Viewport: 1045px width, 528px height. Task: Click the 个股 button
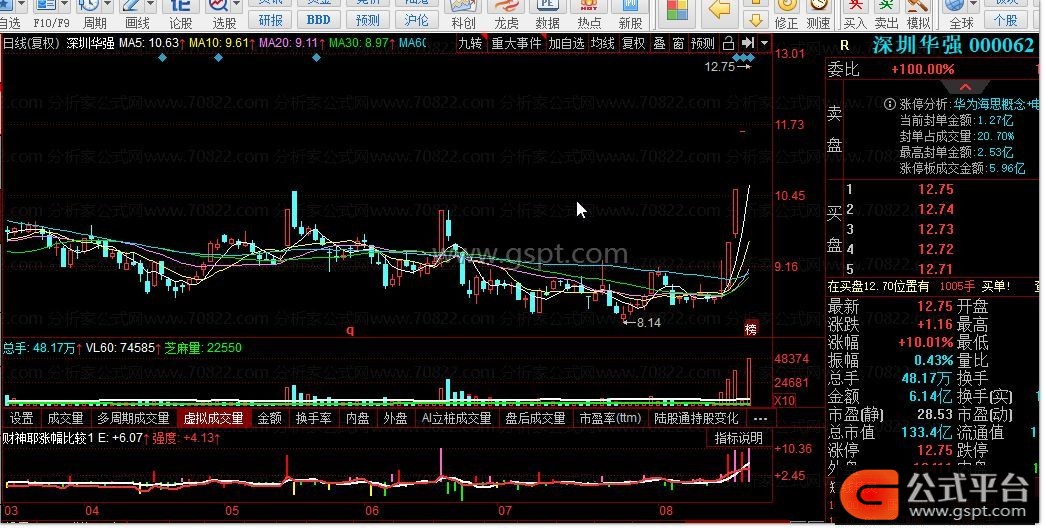pos(1006,20)
